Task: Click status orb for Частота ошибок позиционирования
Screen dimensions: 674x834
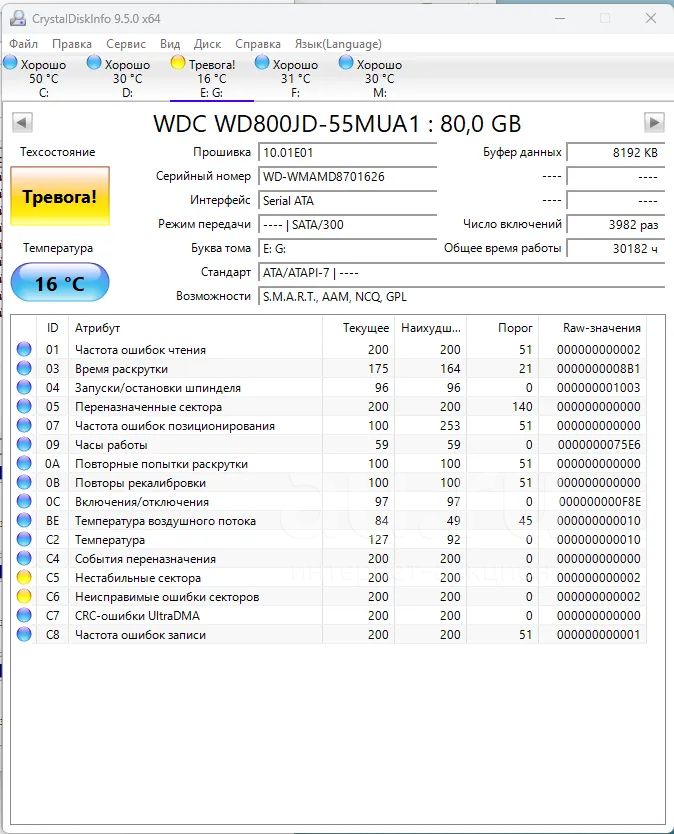Action: point(24,426)
